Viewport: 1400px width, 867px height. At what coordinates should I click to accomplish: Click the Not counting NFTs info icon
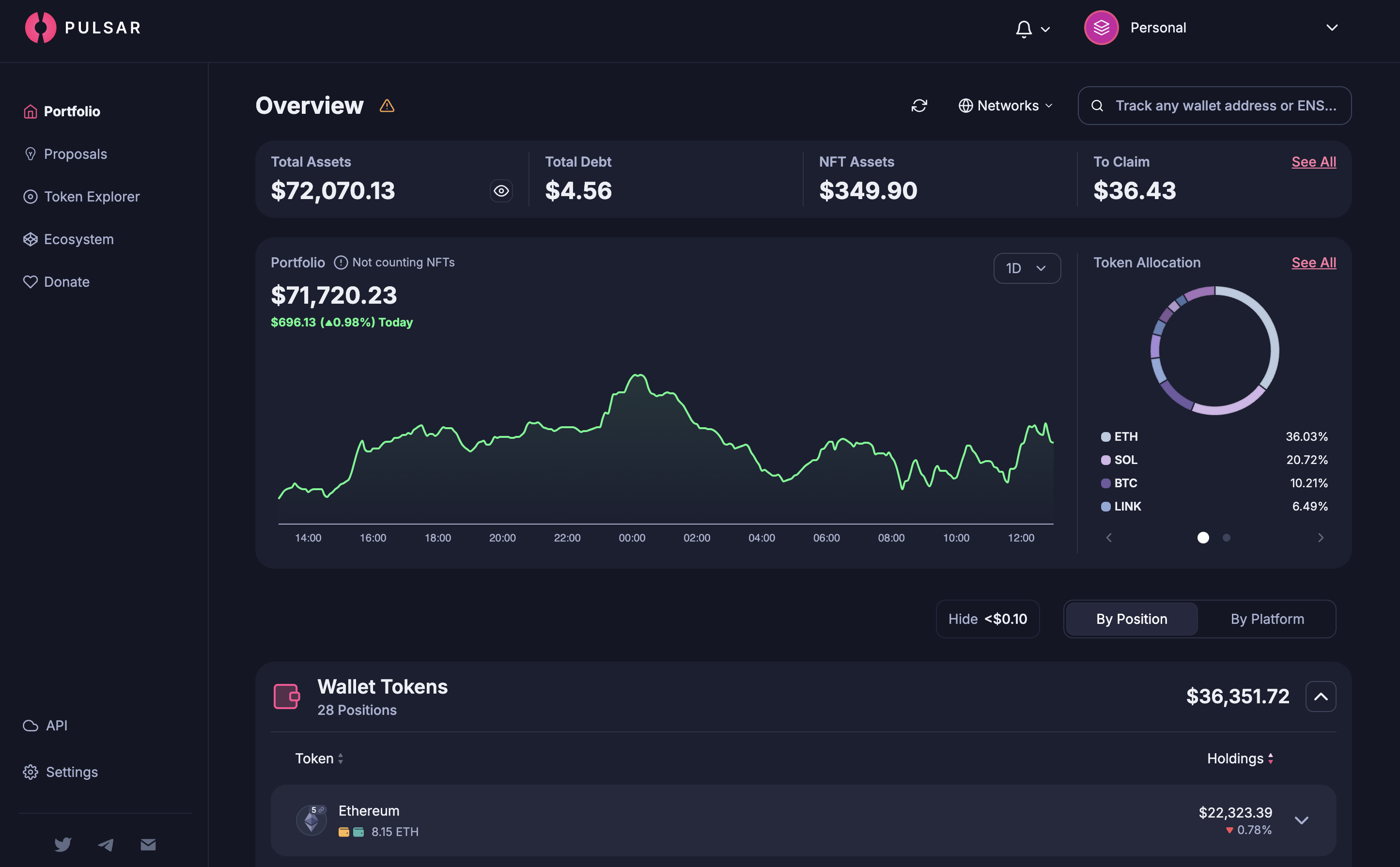click(341, 263)
